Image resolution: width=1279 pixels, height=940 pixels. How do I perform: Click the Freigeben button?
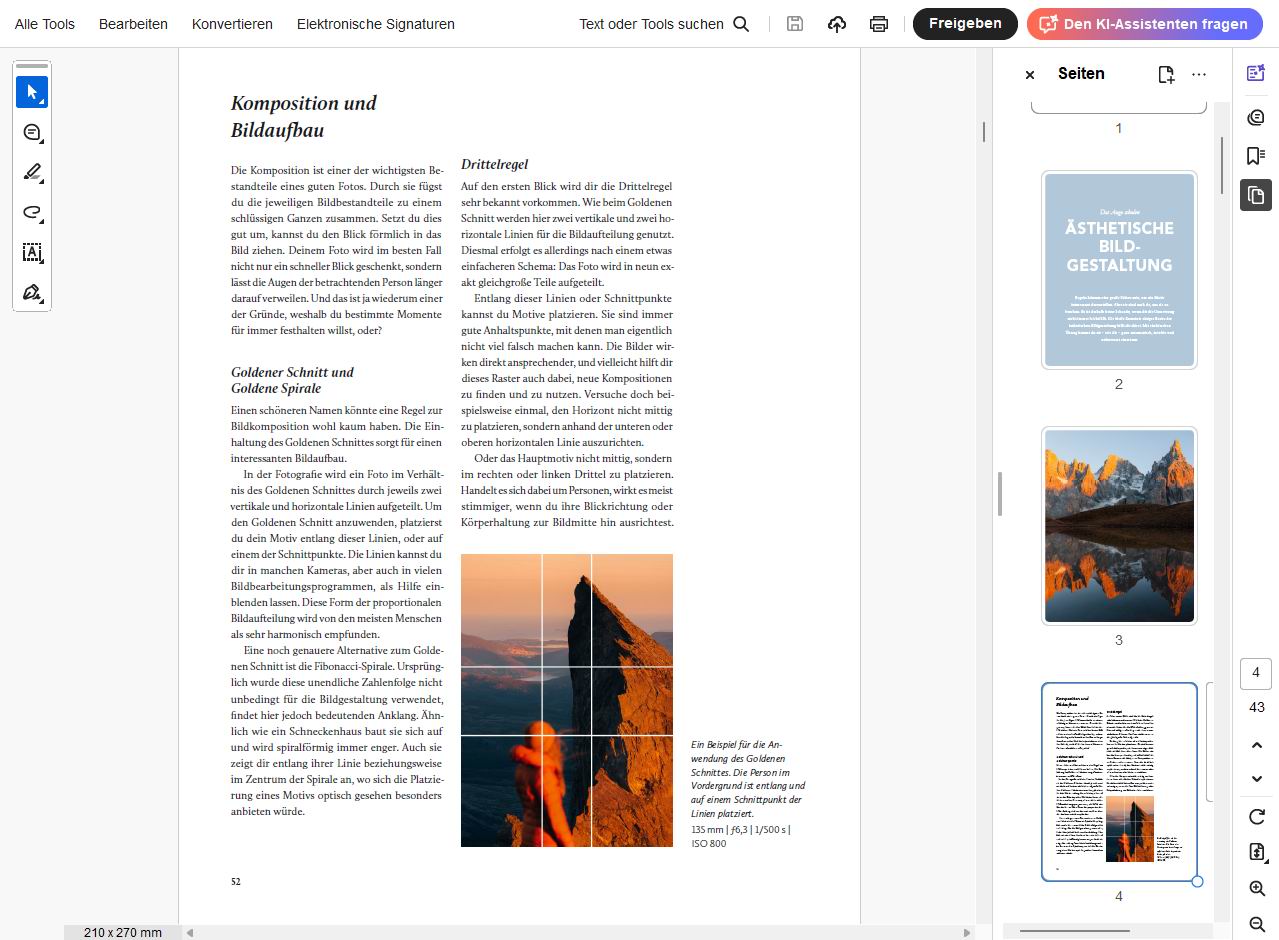coord(965,24)
